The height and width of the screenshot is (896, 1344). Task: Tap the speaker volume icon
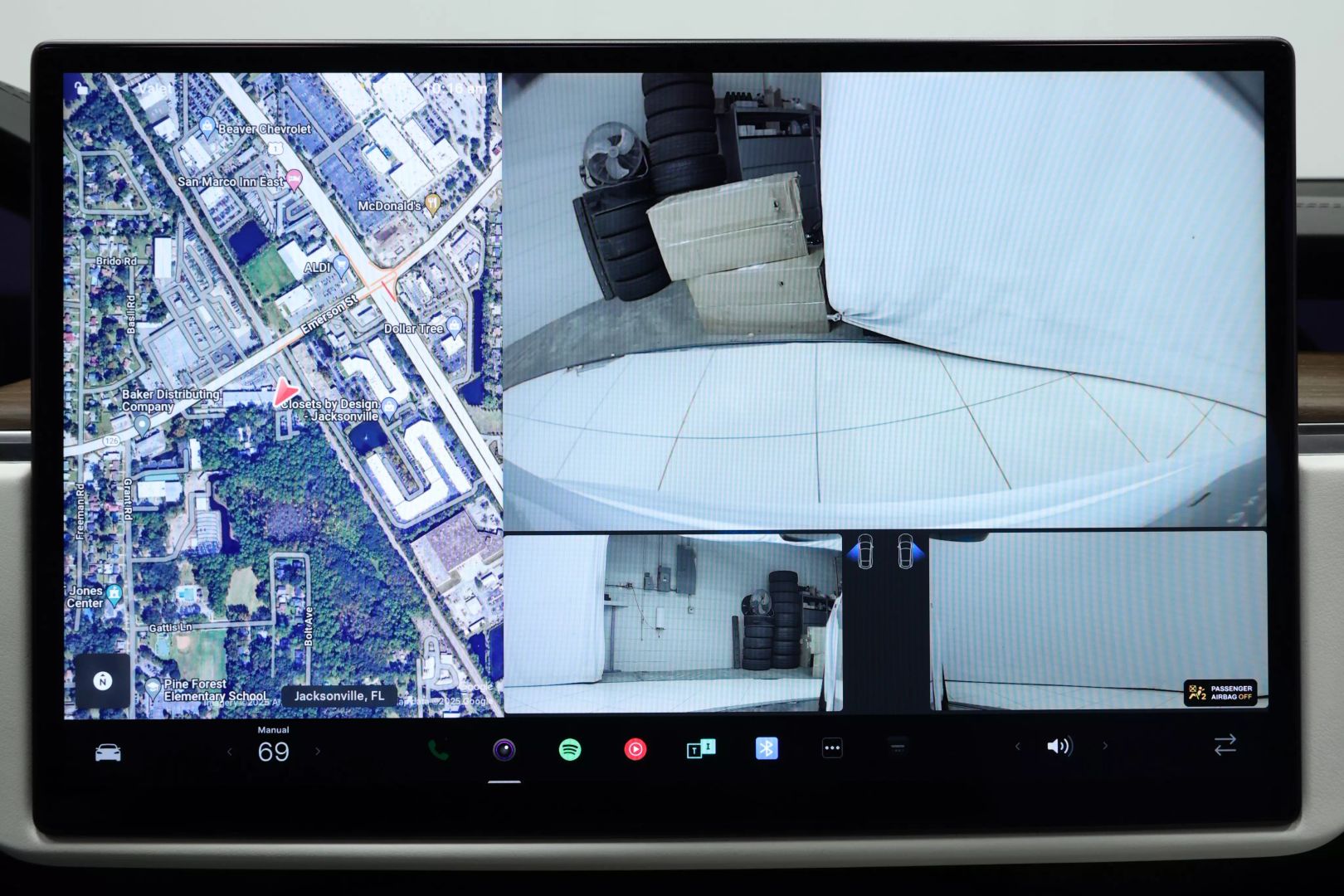pos(1059,747)
